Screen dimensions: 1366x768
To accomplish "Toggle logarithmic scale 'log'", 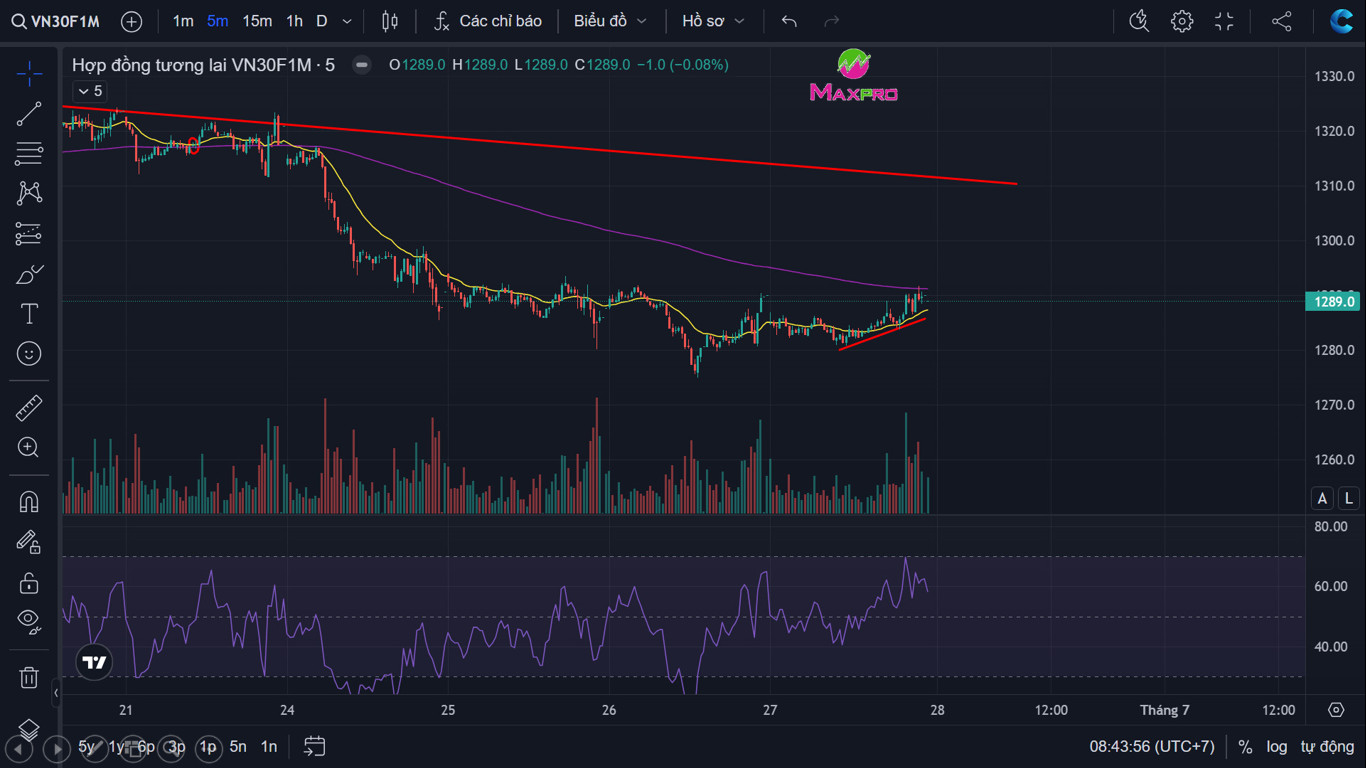I will (1276, 746).
